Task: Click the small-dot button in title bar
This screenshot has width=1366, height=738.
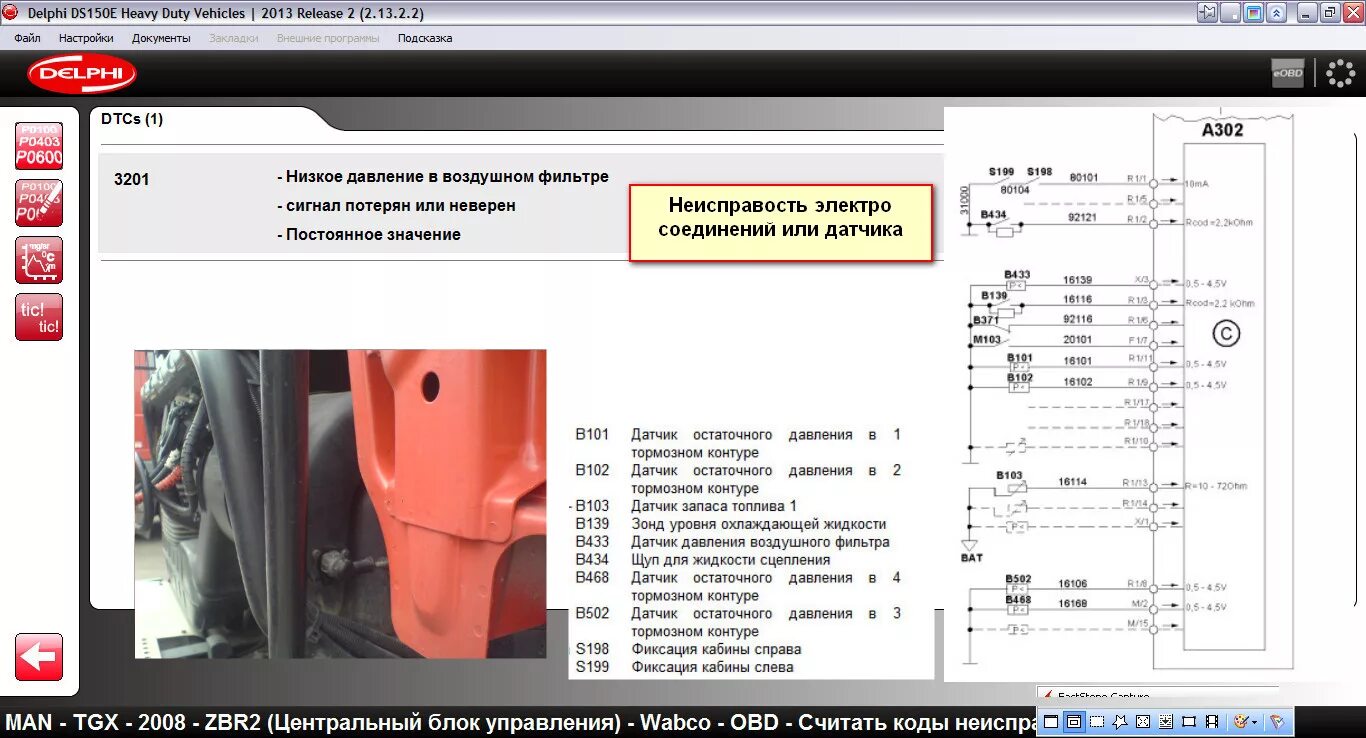Action: [x=1231, y=13]
